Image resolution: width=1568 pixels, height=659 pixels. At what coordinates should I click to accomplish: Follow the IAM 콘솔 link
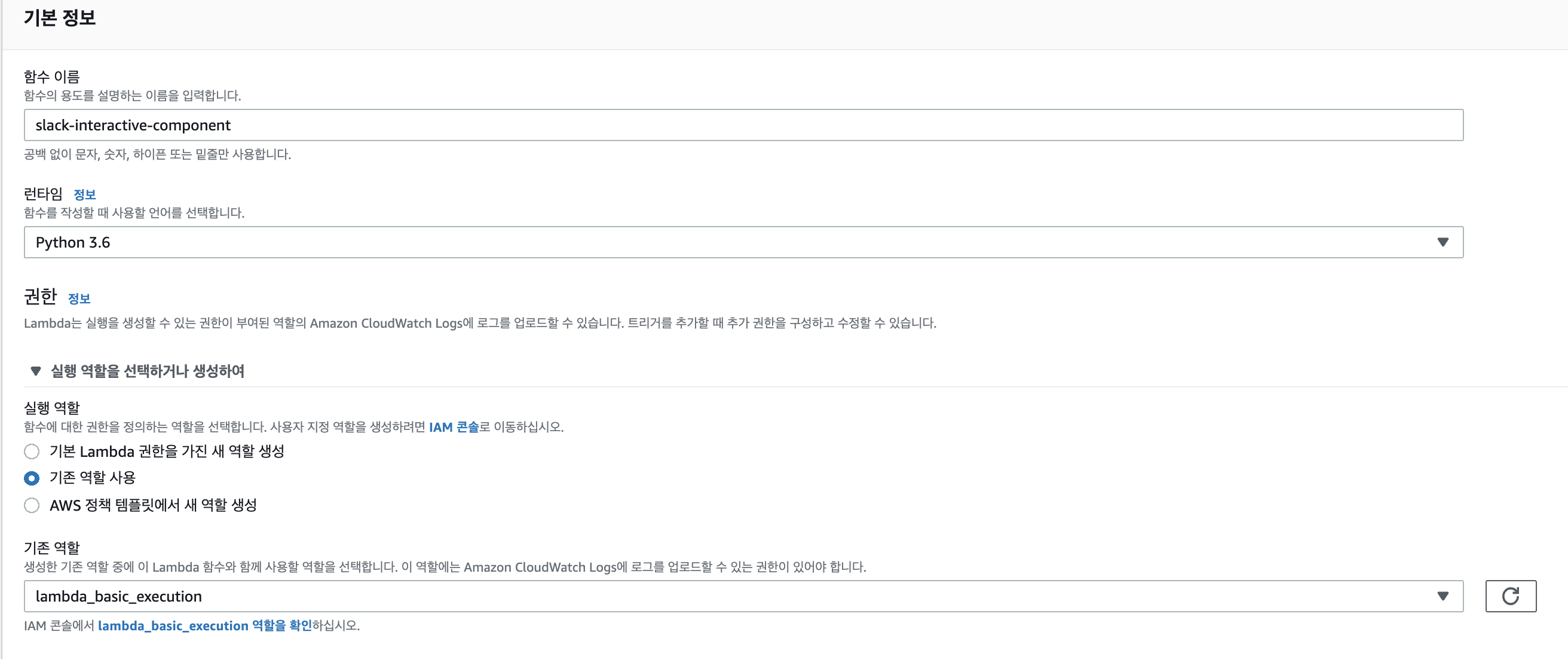tap(454, 427)
